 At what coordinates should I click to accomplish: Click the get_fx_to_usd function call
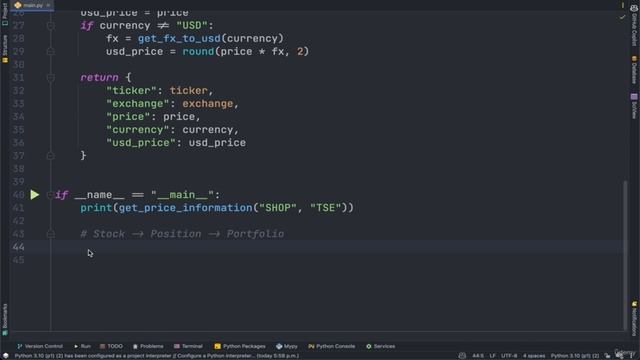(179, 38)
